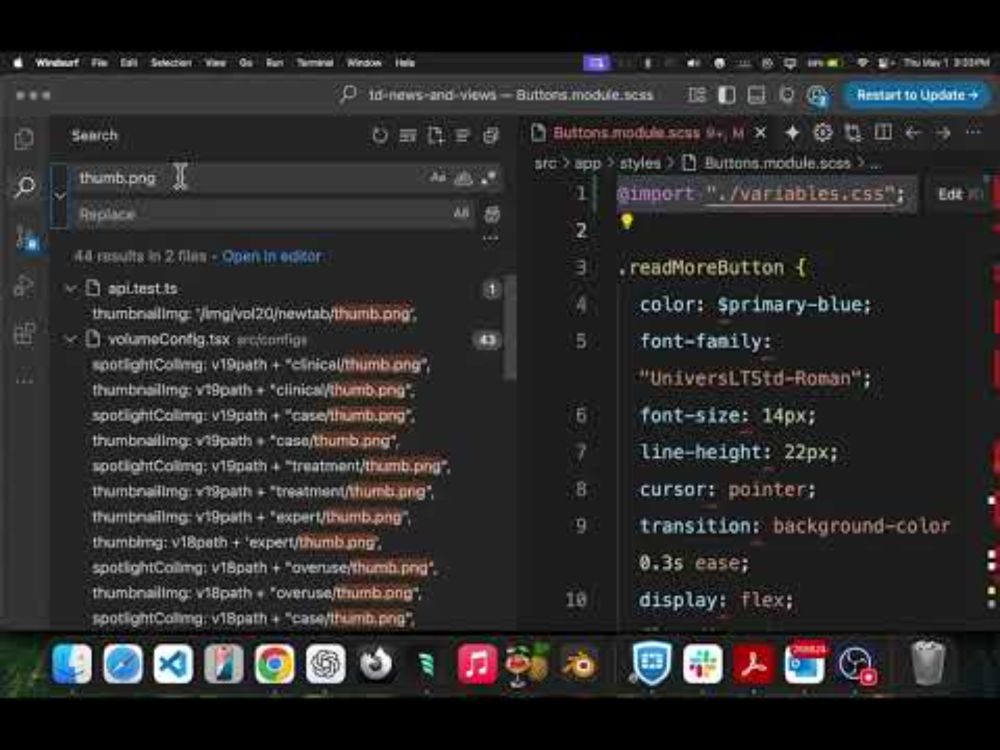Switch results to view as tree
1000x750 pixels.
[x=463, y=135]
